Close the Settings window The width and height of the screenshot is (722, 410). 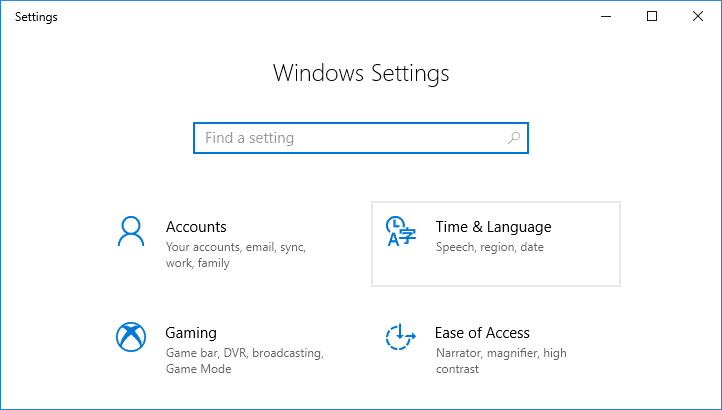698,16
